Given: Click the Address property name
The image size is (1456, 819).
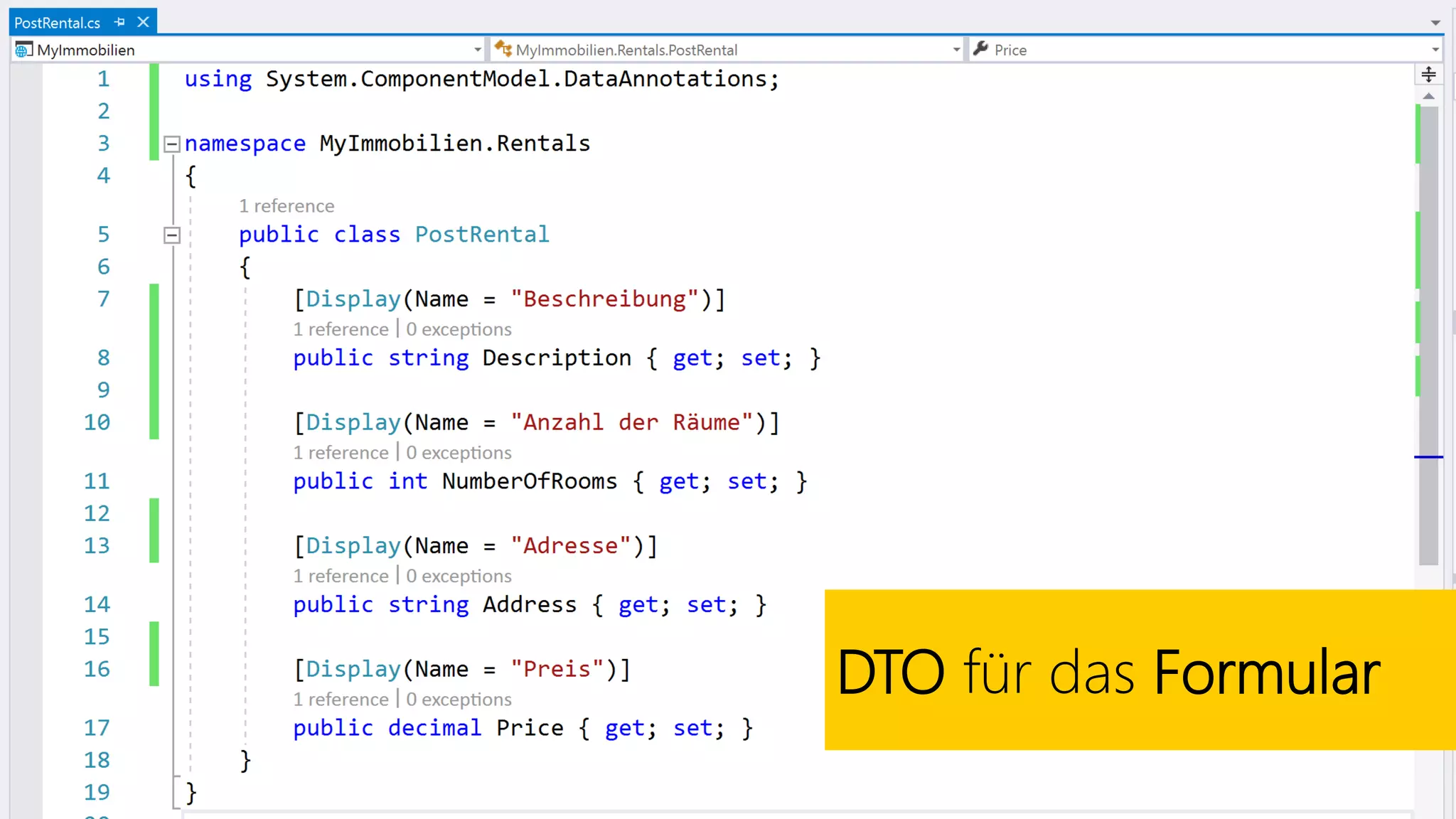Looking at the screenshot, I should click(x=530, y=605).
